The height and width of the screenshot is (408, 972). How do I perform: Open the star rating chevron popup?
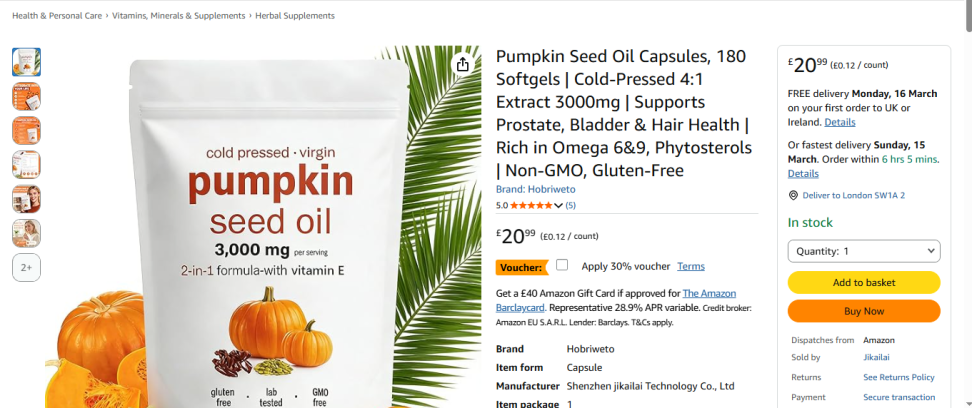559,205
